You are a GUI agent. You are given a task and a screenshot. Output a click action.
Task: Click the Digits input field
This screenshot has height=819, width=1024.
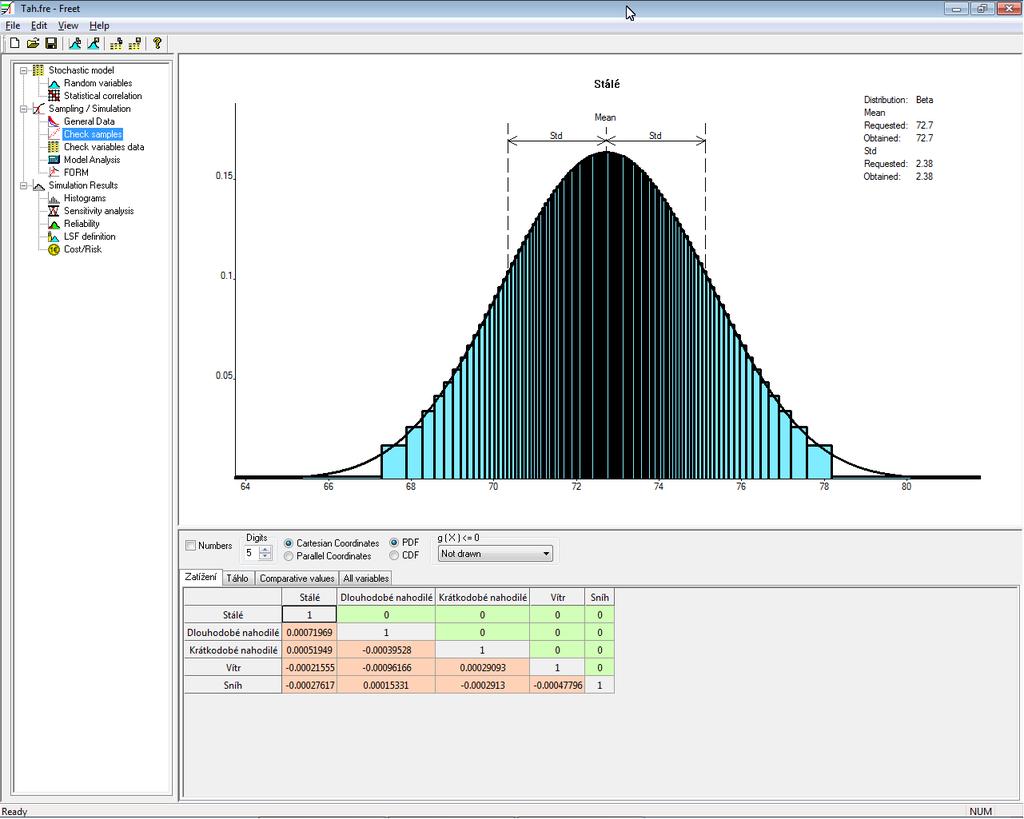(x=251, y=553)
